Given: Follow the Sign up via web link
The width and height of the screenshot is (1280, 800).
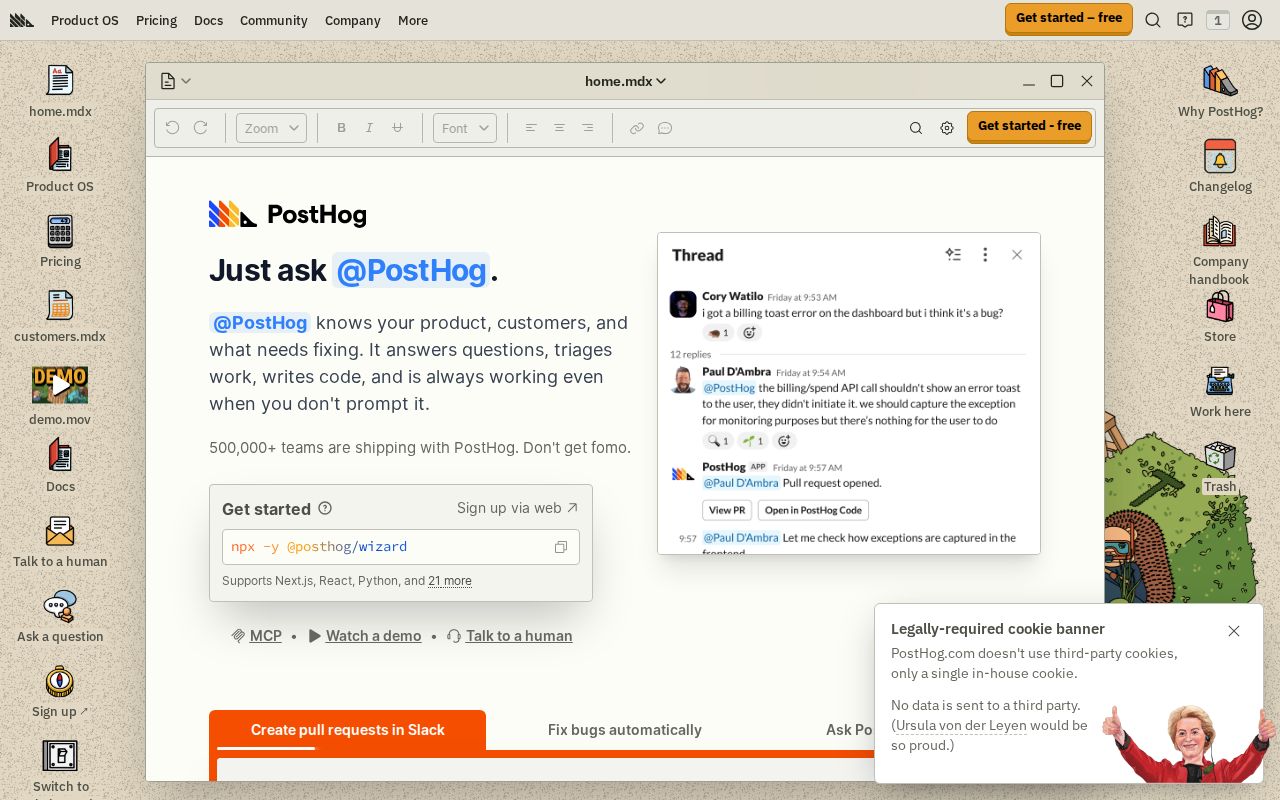Looking at the screenshot, I should pos(518,508).
